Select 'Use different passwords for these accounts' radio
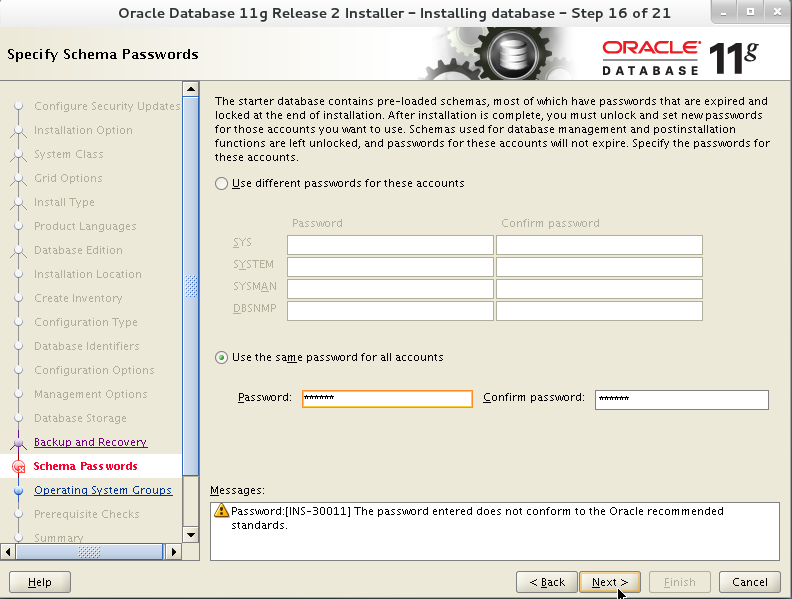The height and width of the screenshot is (599, 792). pyautogui.click(x=221, y=183)
